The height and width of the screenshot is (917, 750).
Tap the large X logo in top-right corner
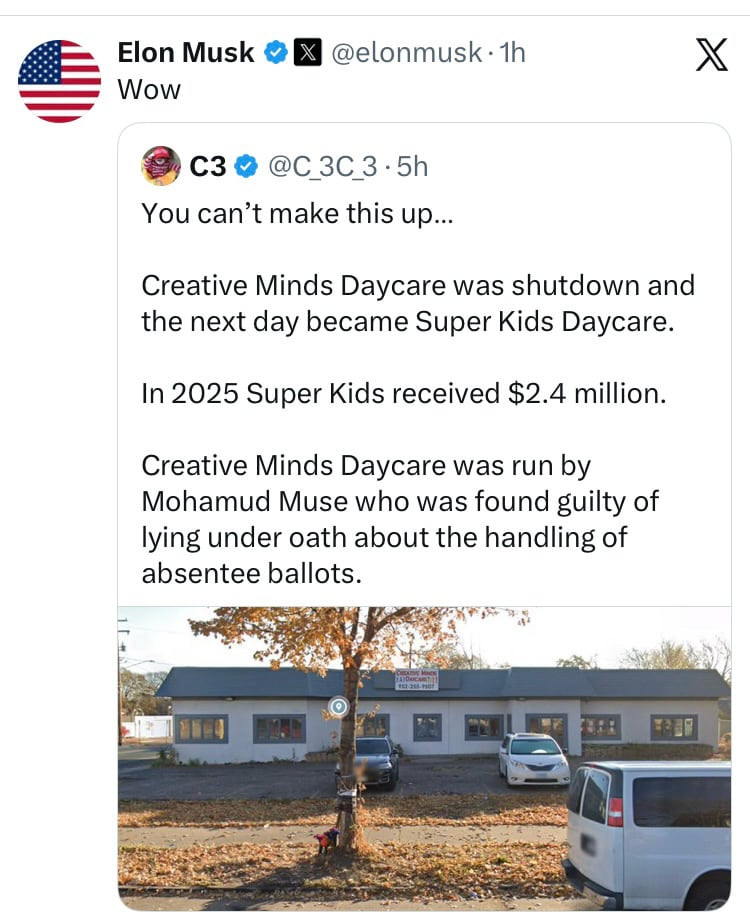pyautogui.click(x=710, y=54)
